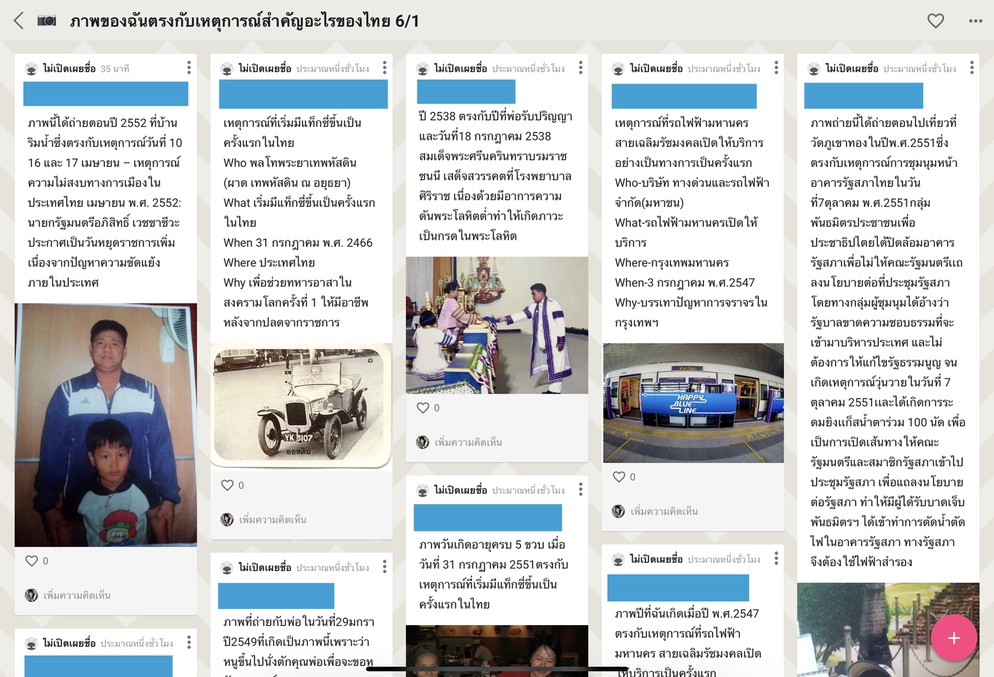Add a new post with the pink plus button
The width and height of the screenshot is (994, 677).
tap(954, 638)
